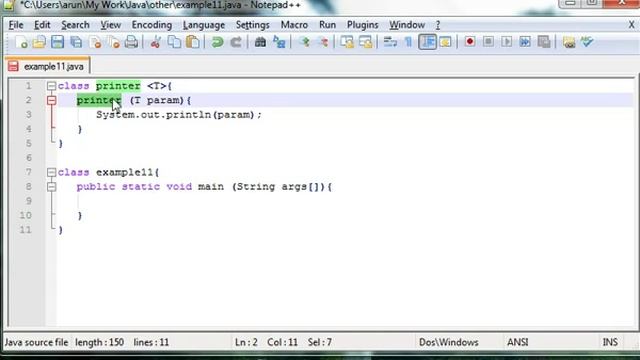Click the Open file folder icon

click(39, 42)
